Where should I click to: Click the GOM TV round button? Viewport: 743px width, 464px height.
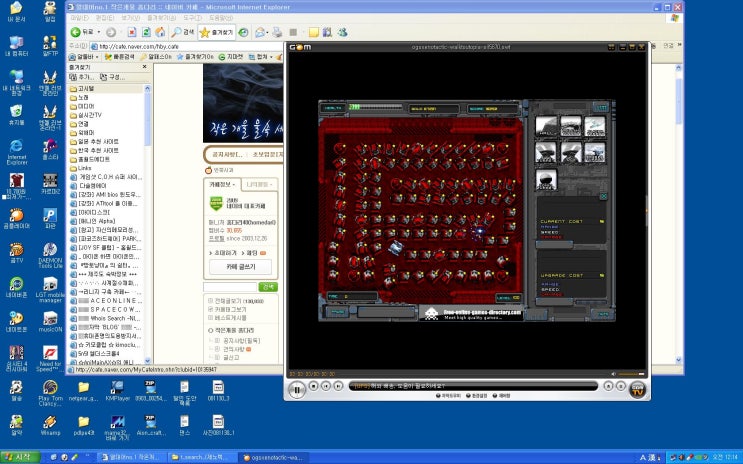point(638,390)
